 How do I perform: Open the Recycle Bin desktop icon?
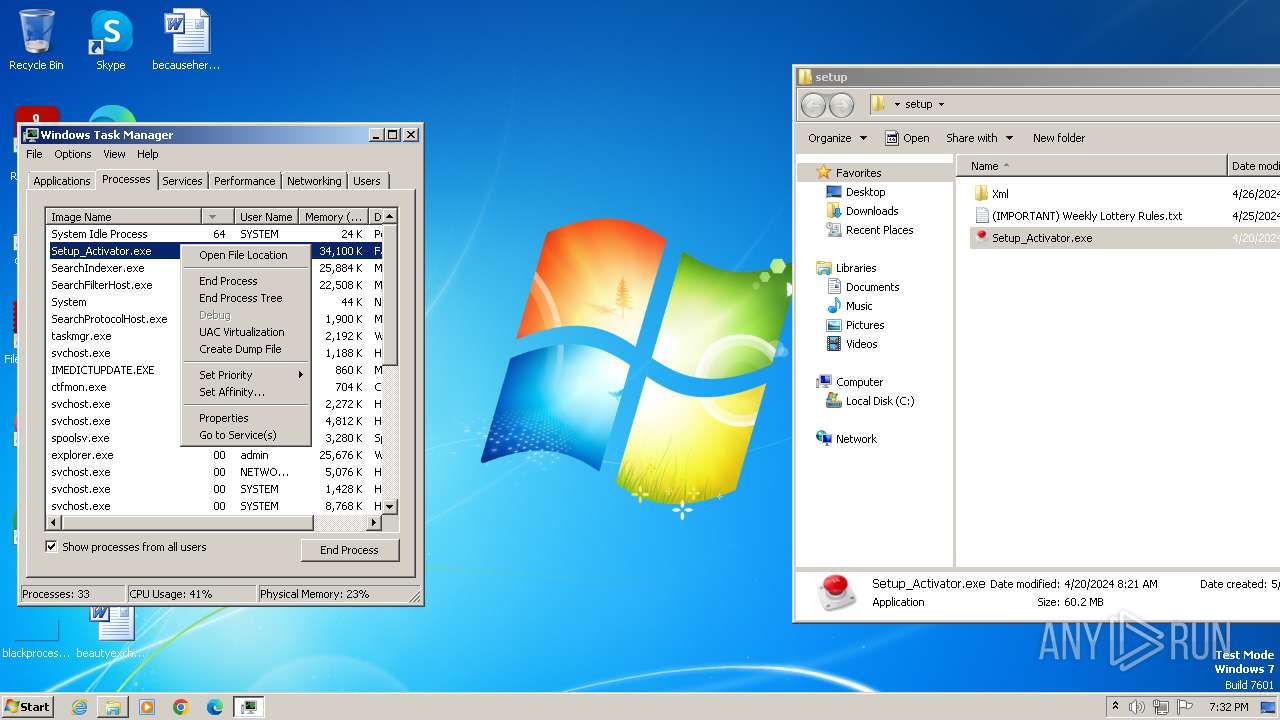coord(36,40)
